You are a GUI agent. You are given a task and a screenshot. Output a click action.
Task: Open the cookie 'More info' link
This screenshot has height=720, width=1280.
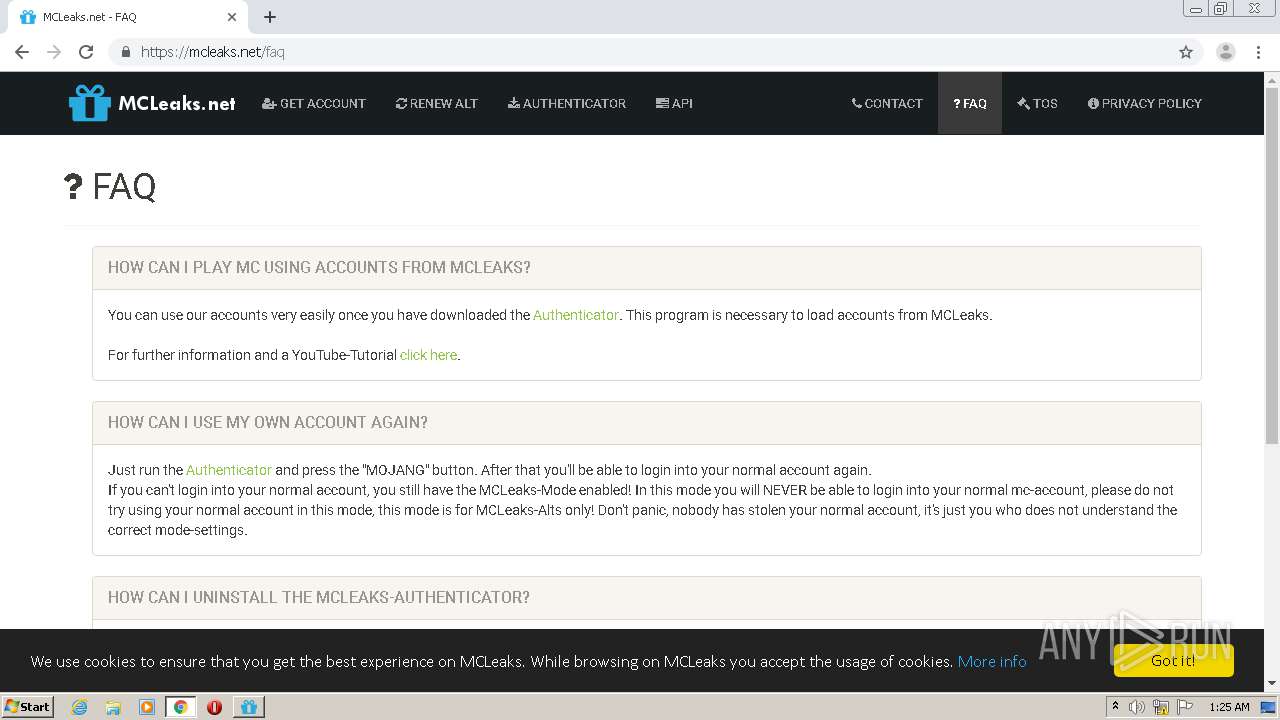[992, 661]
